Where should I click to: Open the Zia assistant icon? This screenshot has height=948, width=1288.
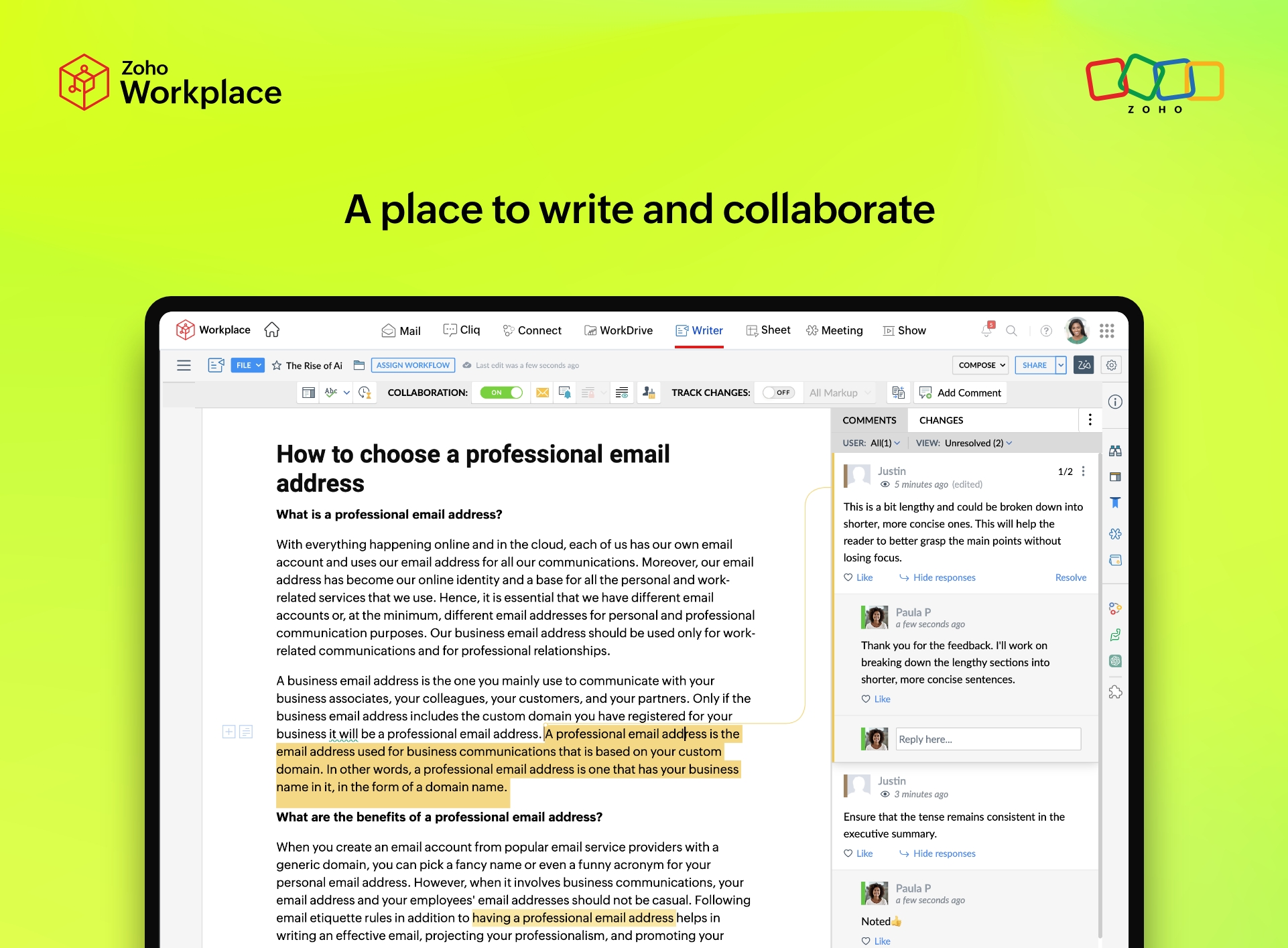[1084, 365]
